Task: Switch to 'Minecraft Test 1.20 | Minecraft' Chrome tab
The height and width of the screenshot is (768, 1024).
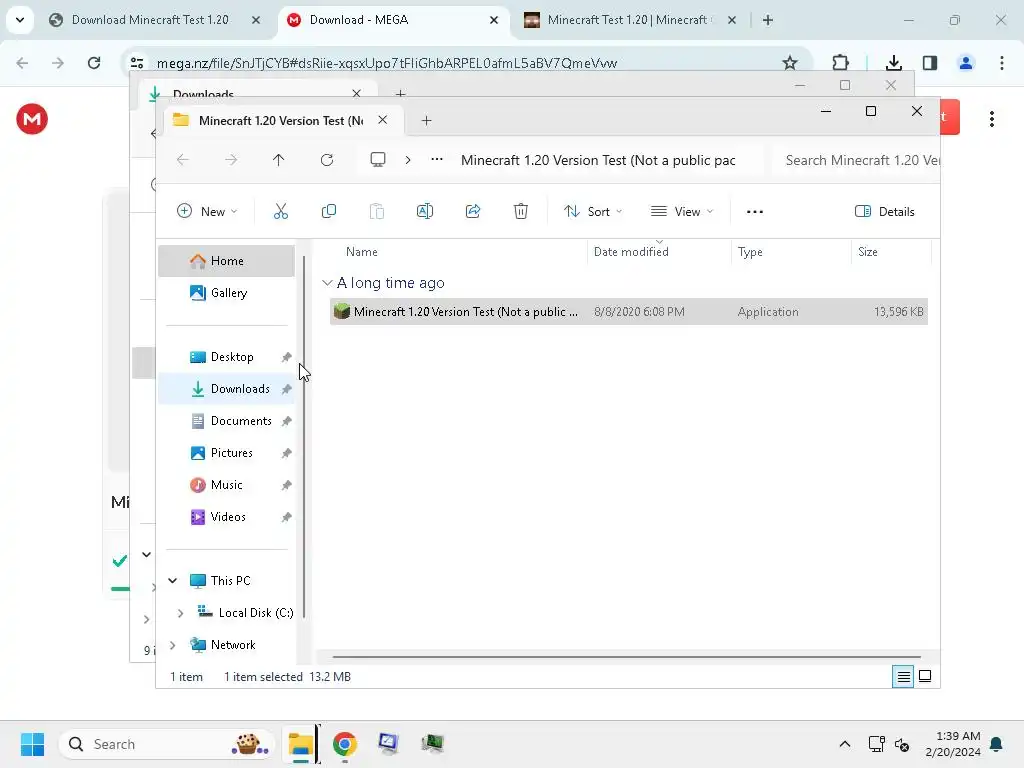Action: tap(631, 20)
